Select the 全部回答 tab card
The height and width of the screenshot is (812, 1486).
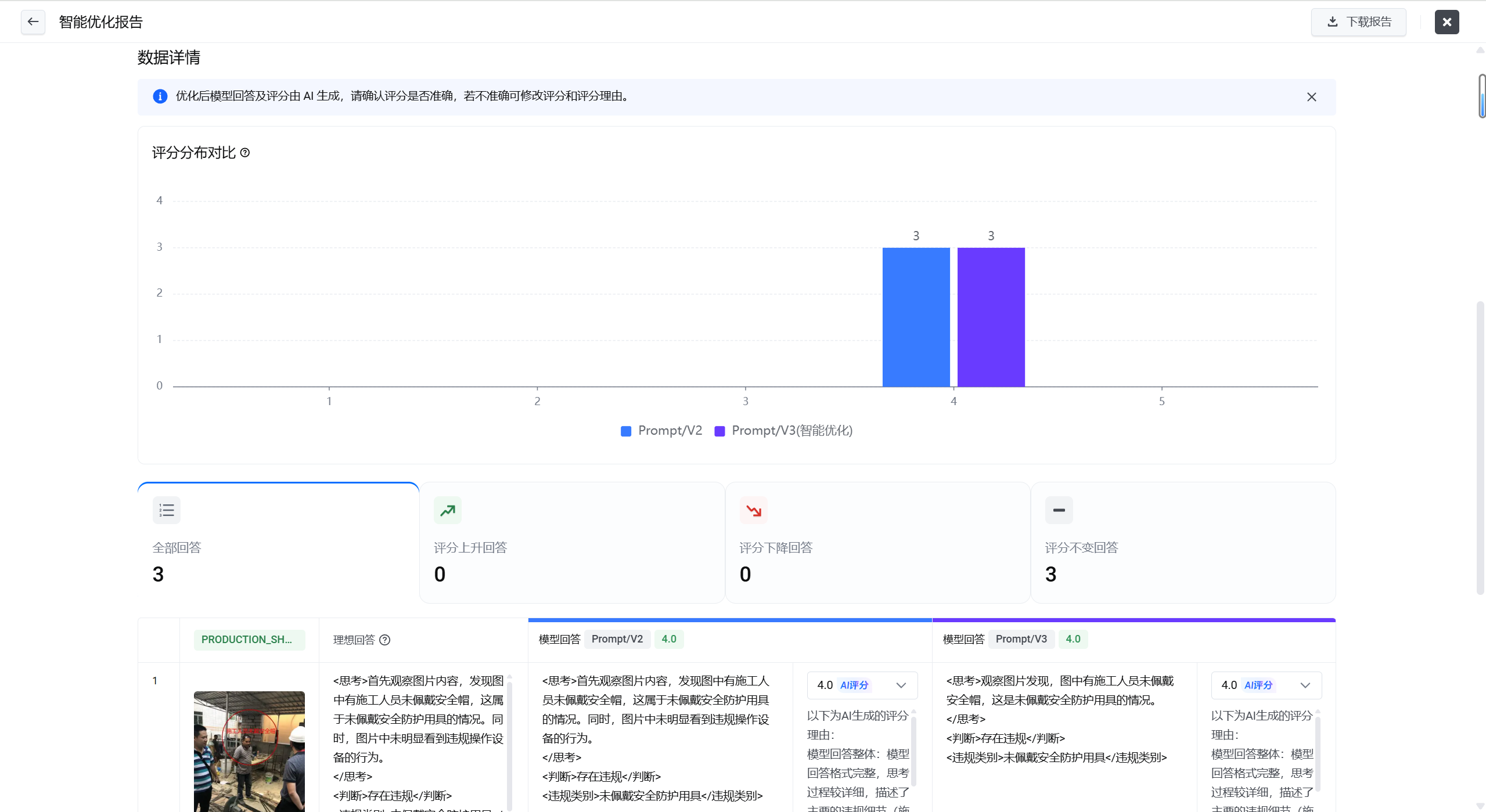(278, 542)
